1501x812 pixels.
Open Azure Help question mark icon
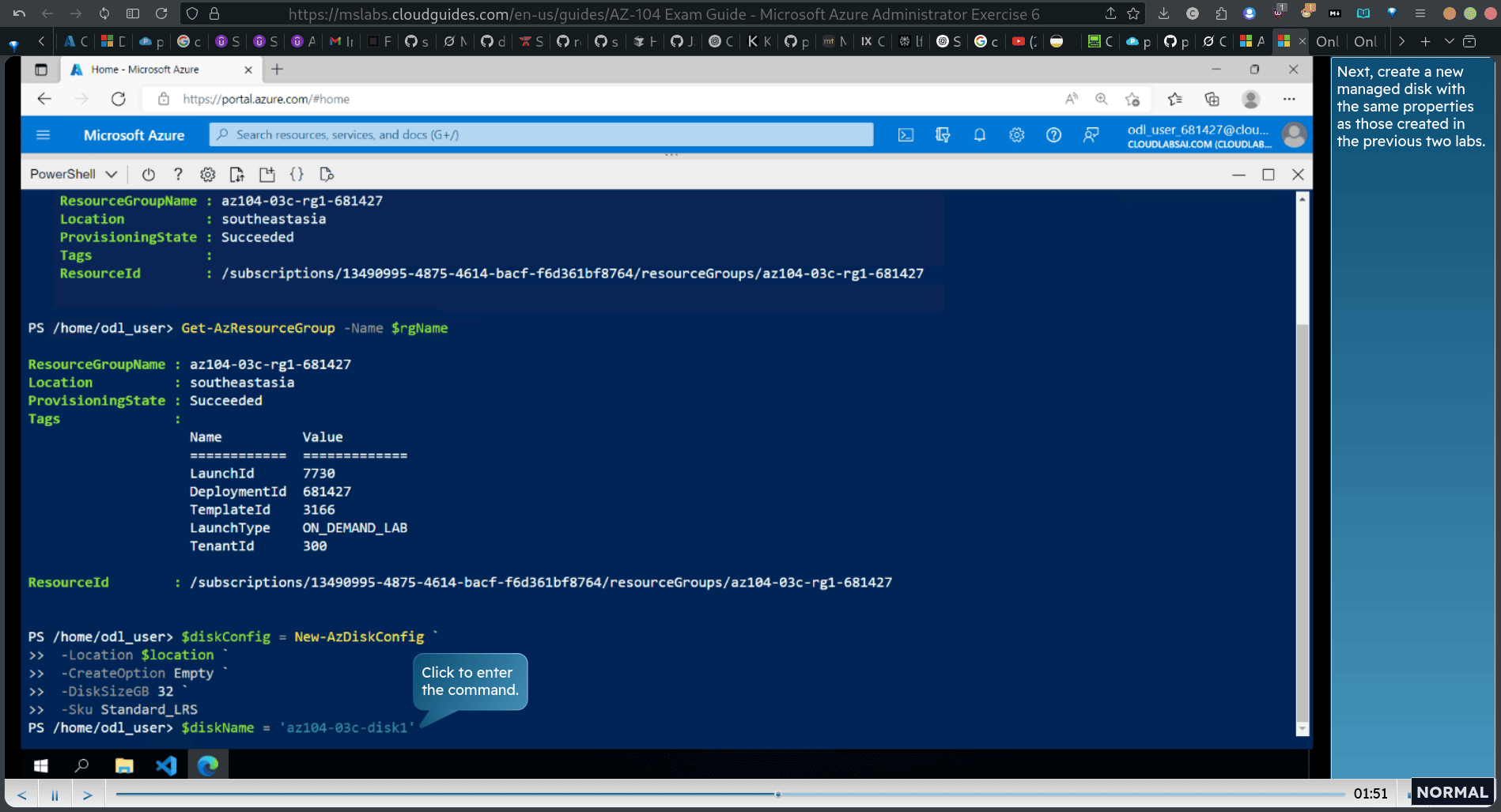pos(1053,135)
